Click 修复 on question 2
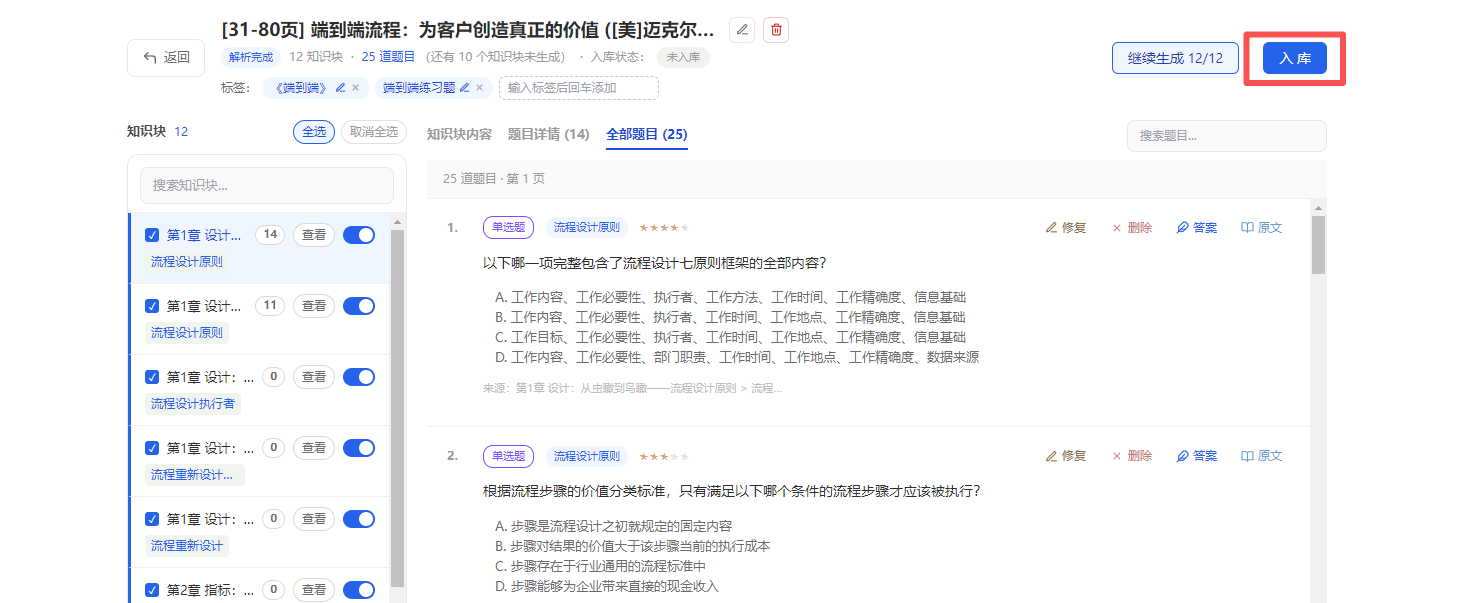1479x603 pixels. [x=1066, y=456]
